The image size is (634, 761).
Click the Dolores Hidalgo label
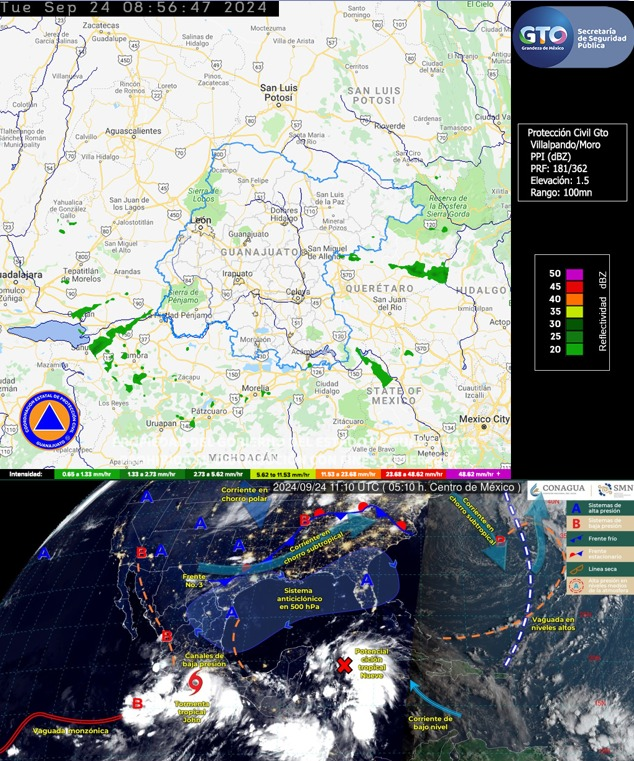(284, 215)
